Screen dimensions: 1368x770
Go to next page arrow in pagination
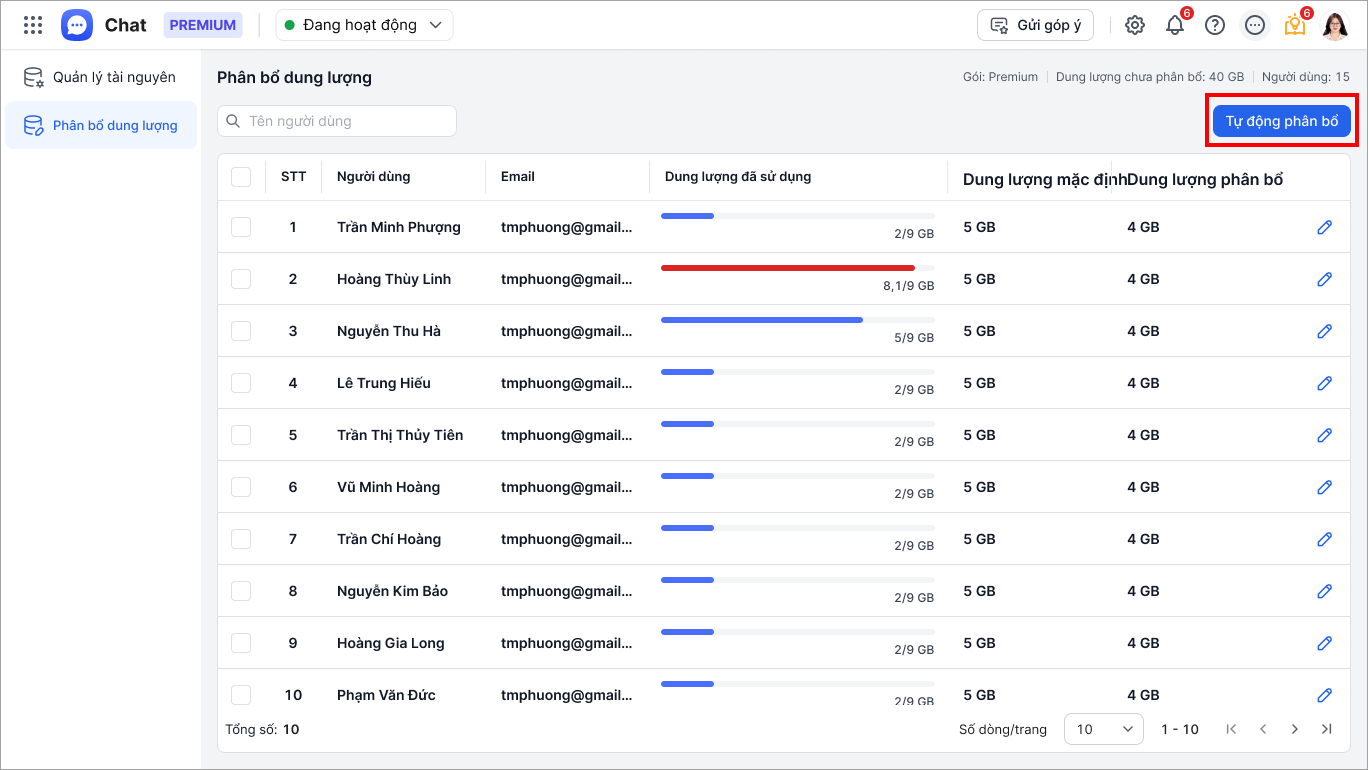(1295, 729)
